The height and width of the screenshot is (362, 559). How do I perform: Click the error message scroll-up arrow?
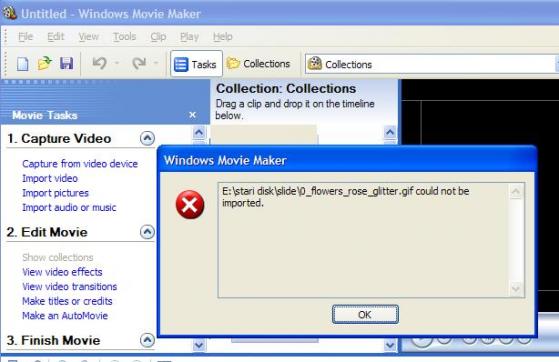tap(516, 192)
